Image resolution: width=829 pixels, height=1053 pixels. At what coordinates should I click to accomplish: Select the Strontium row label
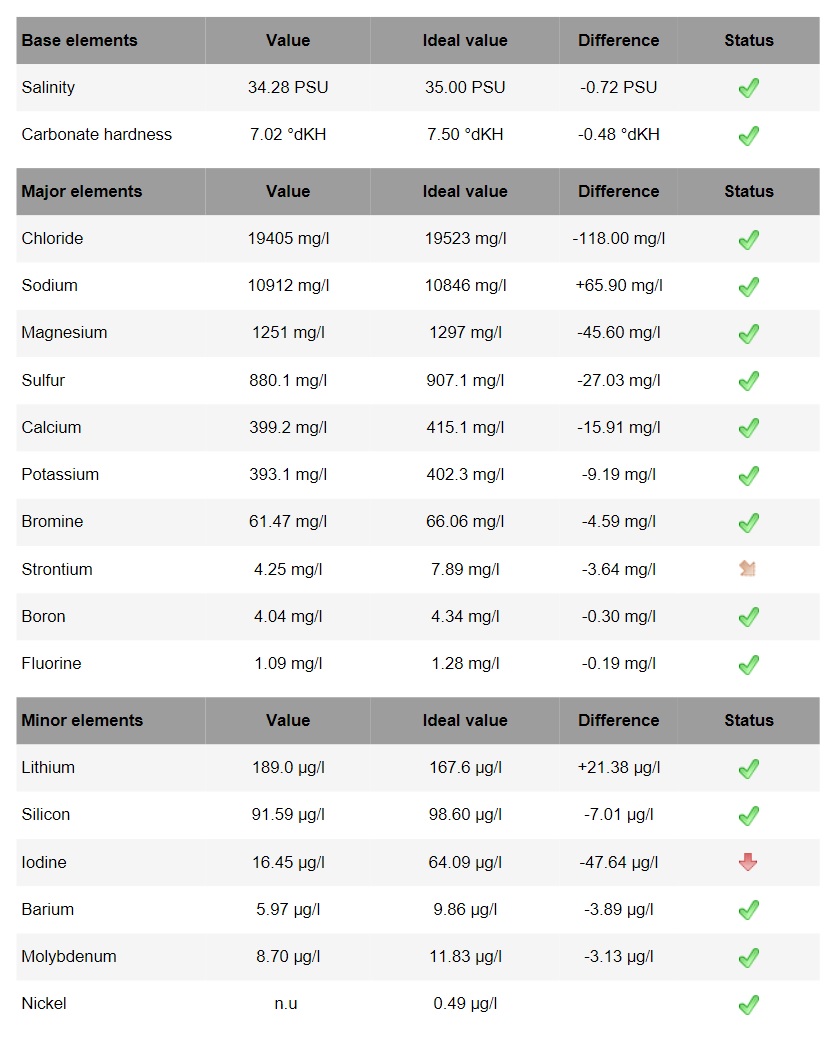(x=57, y=569)
